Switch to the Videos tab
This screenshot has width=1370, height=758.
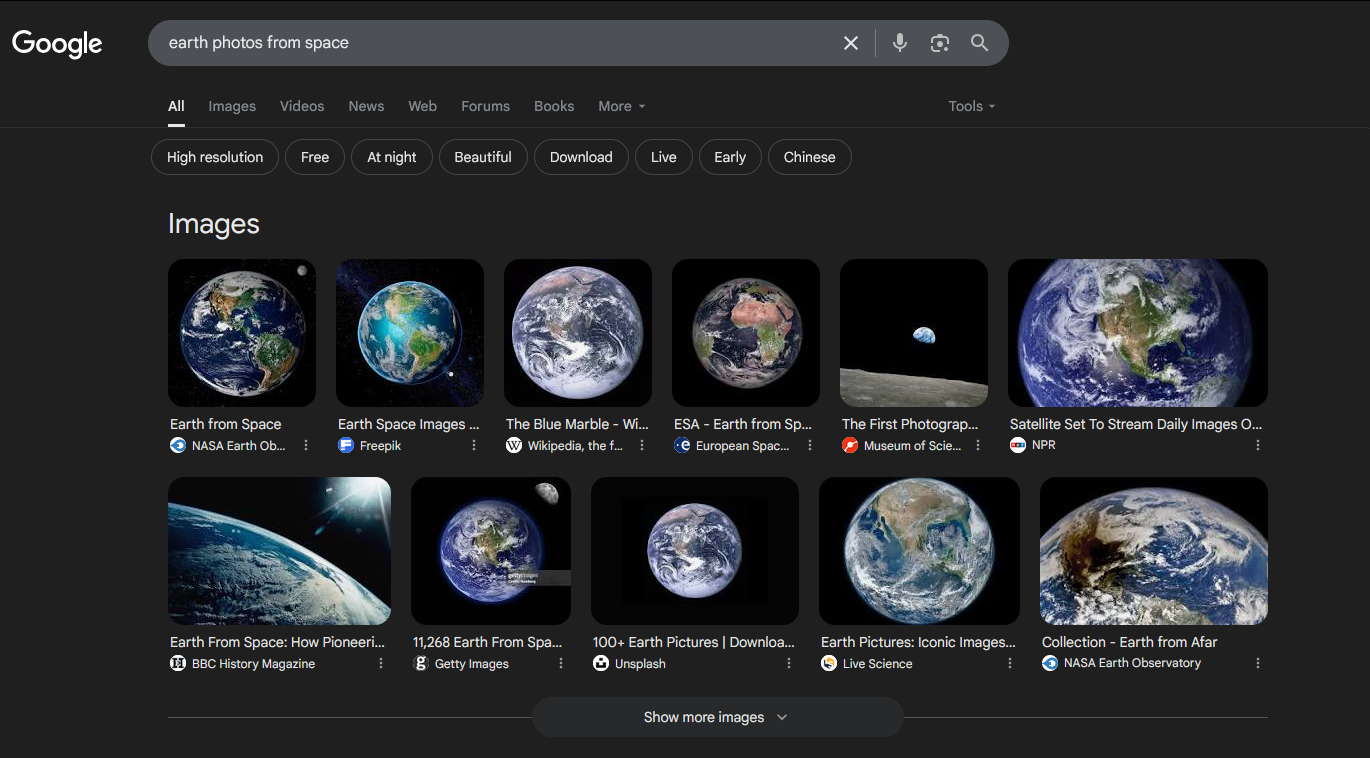(302, 106)
